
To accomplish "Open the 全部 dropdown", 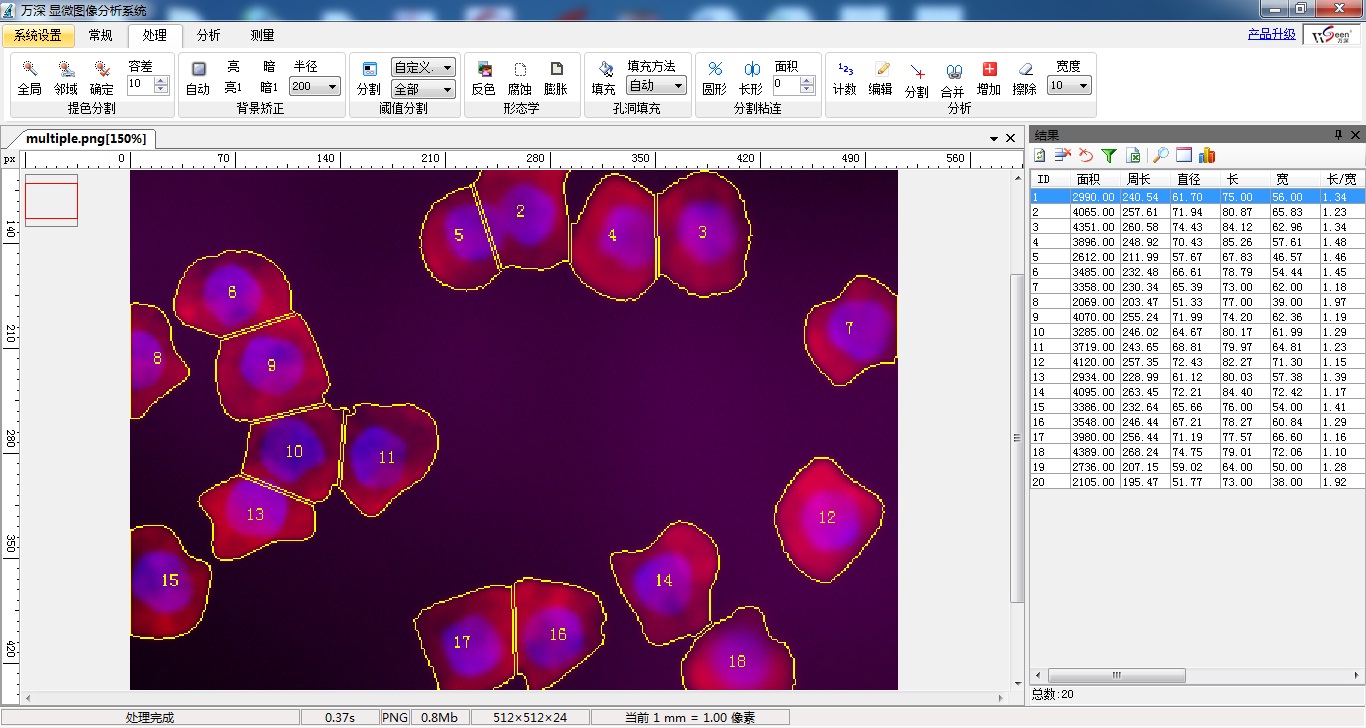I will click(x=446, y=90).
